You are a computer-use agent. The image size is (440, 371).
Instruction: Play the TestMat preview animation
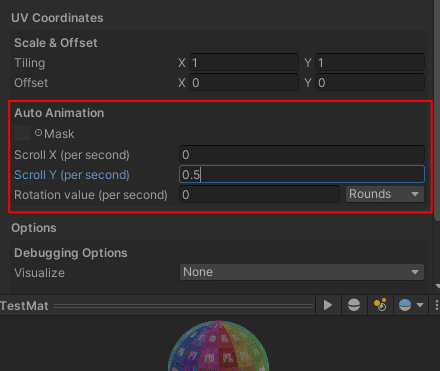coord(328,305)
